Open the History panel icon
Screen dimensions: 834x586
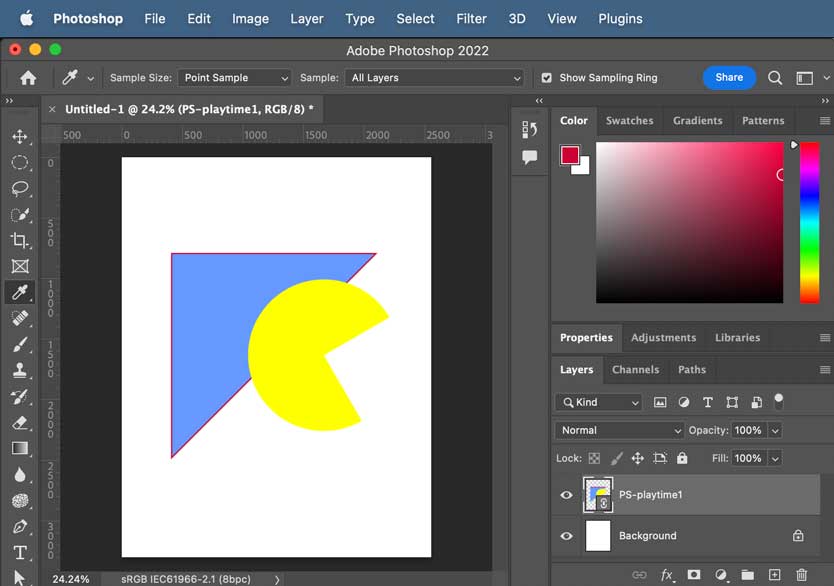pos(529,129)
